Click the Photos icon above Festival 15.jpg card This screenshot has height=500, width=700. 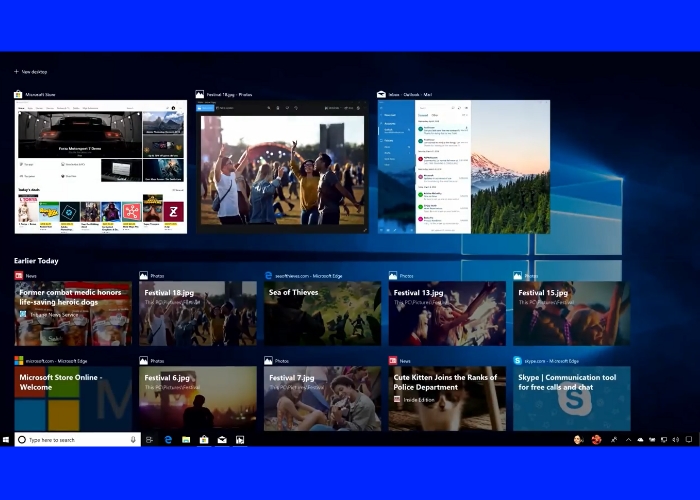pyautogui.click(x=517, y=275)
